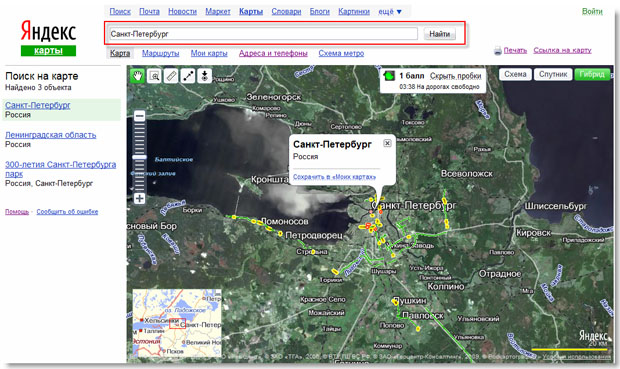Click the Печать link
Screen dimensions: 620x369
(x=515, y=50)
